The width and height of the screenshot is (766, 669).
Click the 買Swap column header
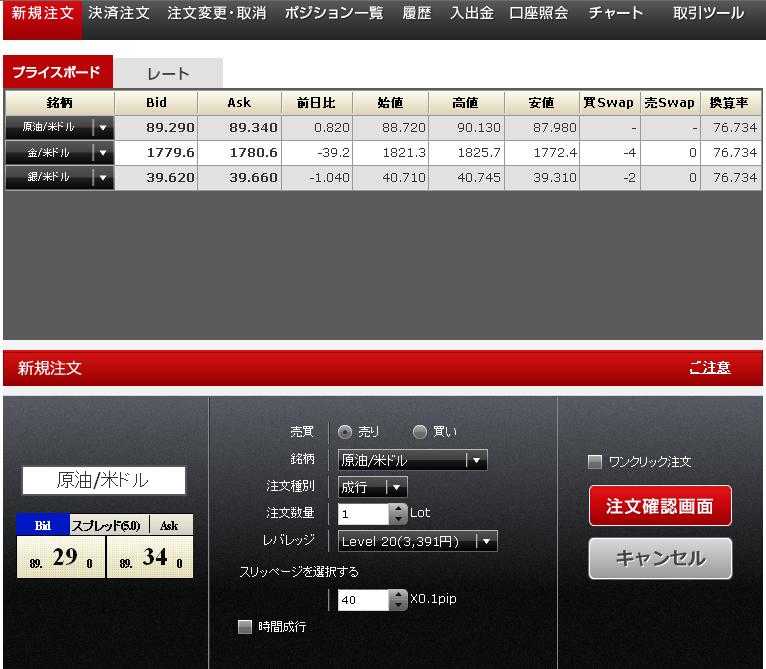[x=609, y=103]
